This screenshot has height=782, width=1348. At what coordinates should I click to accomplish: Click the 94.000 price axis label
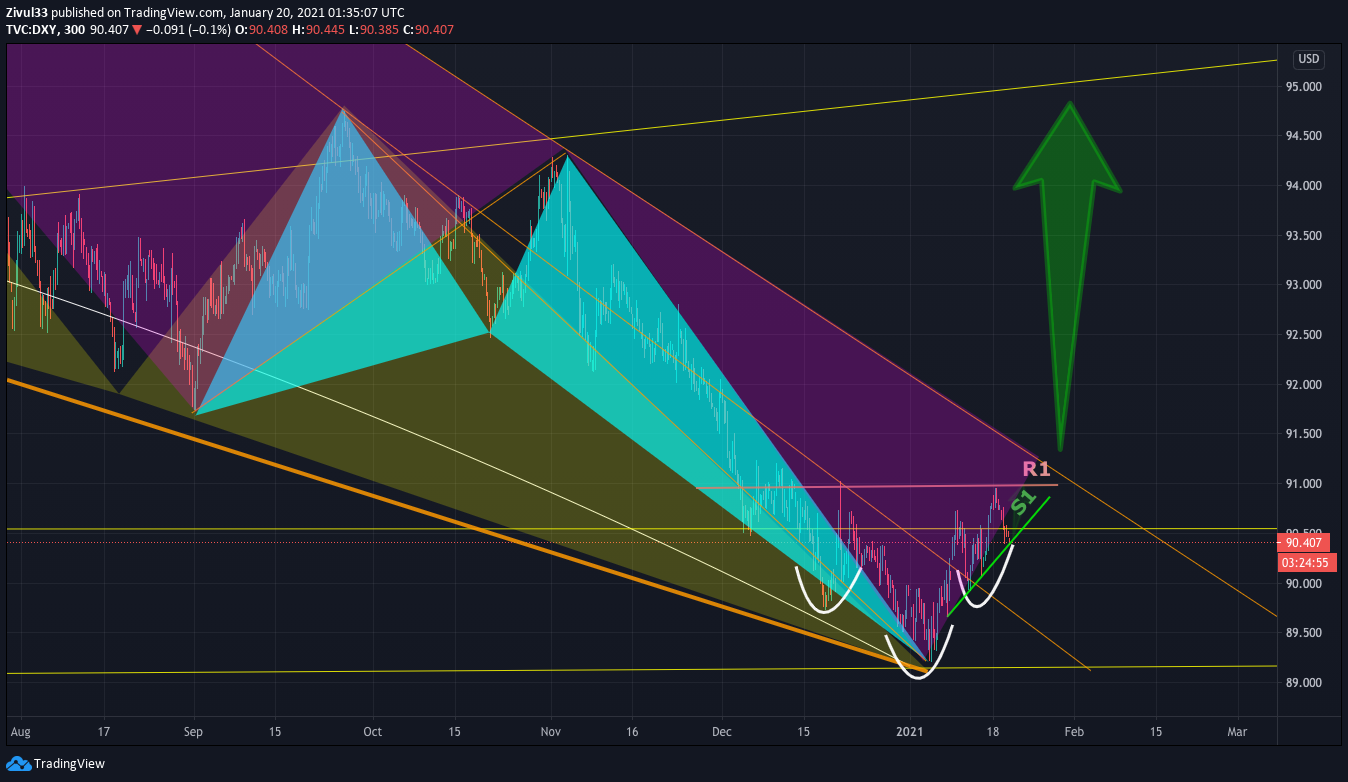click(x=1304, y=186)
